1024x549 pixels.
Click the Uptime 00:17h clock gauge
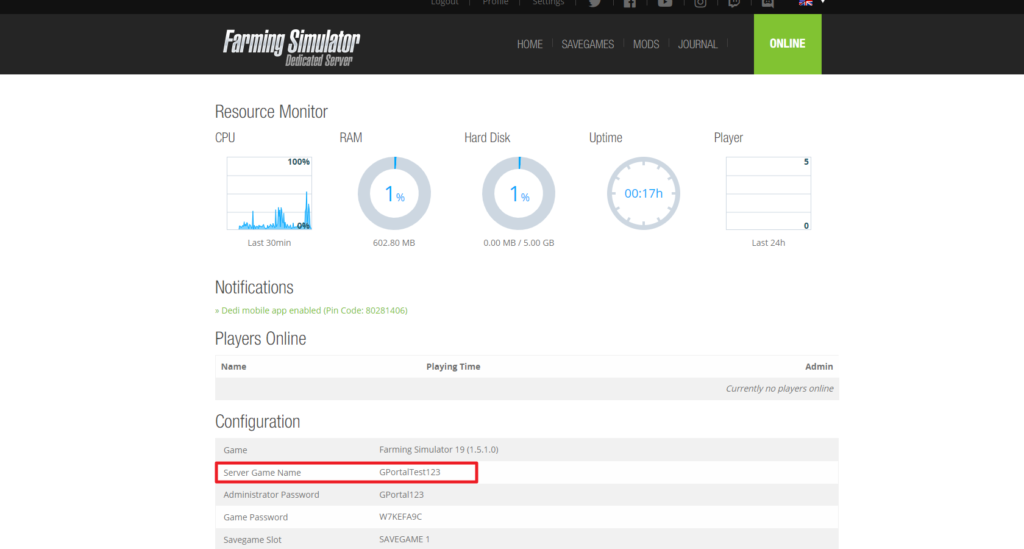(643, 193)
